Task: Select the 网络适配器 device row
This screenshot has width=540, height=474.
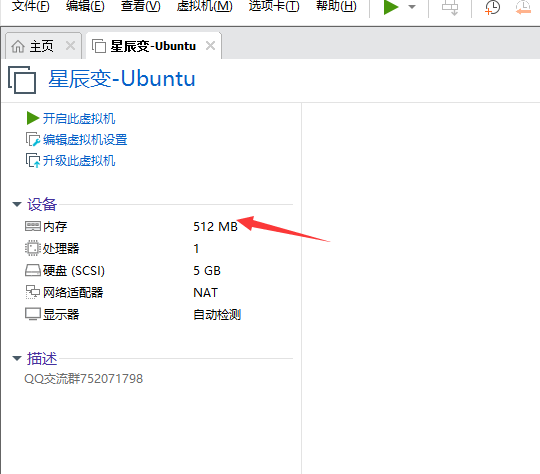Action: click(x=158, y=292)
